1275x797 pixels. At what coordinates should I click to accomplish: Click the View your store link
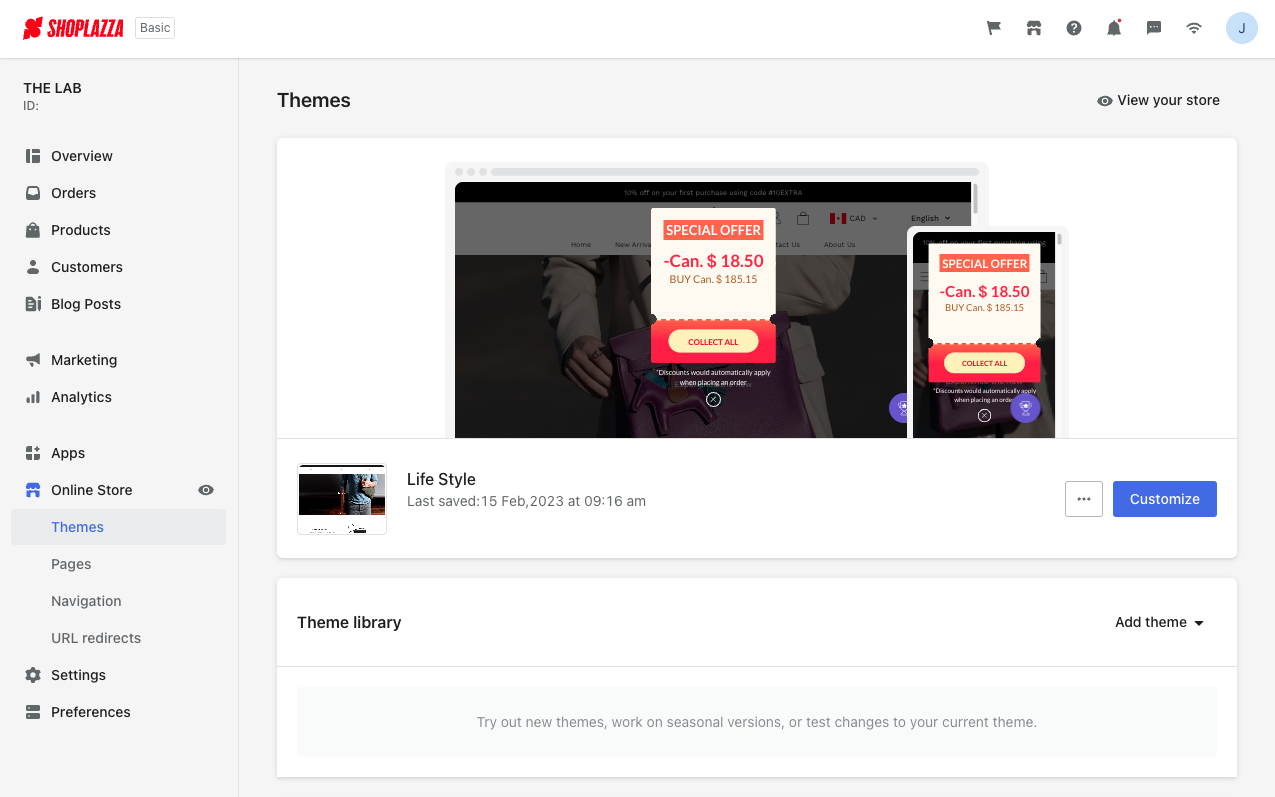[x=1158, y=100]
